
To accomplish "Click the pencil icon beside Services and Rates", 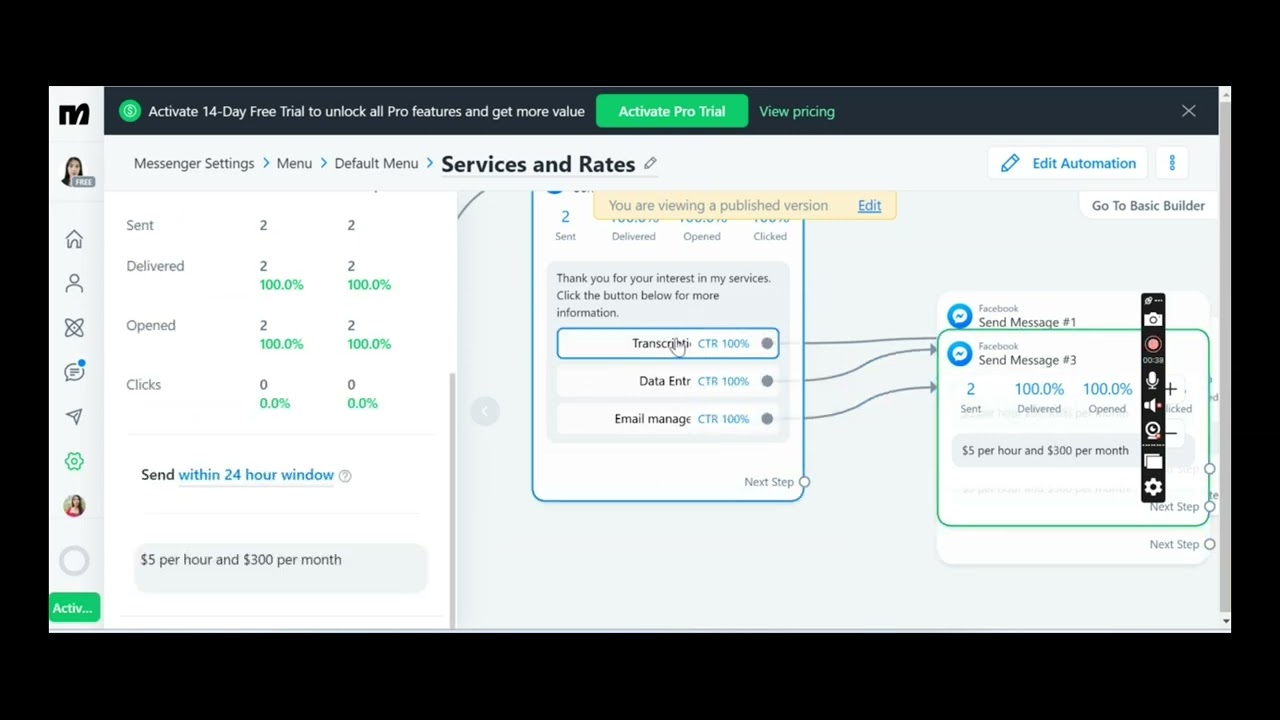I will (x=650, y=163).
